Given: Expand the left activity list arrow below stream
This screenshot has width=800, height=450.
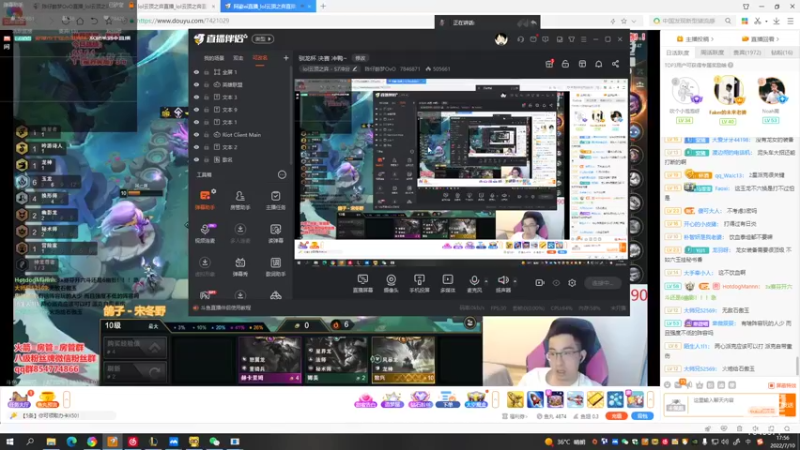Looking at the screenshot, I should coord(67,399).
